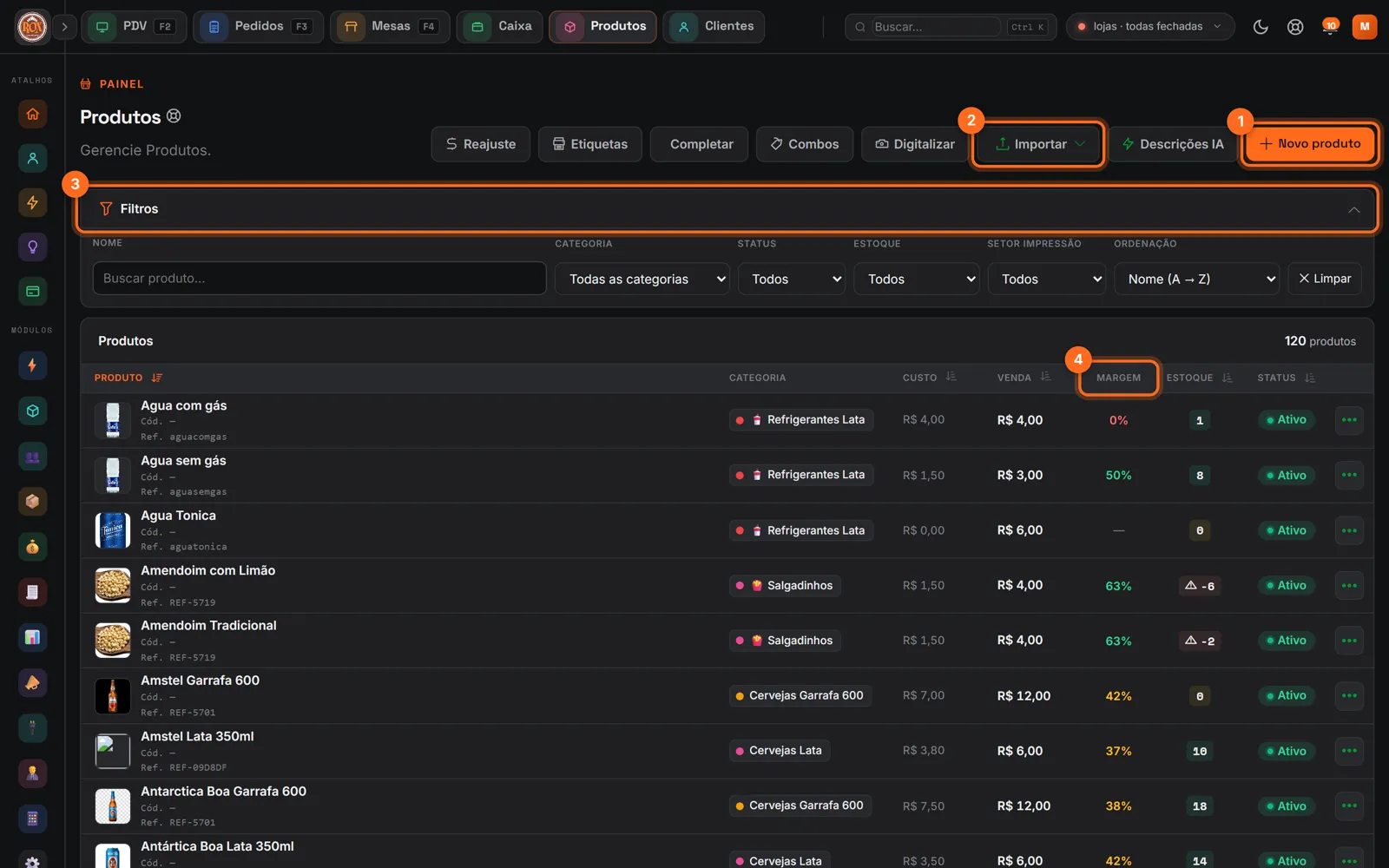Click the Novo produto button

(1310, 144)
